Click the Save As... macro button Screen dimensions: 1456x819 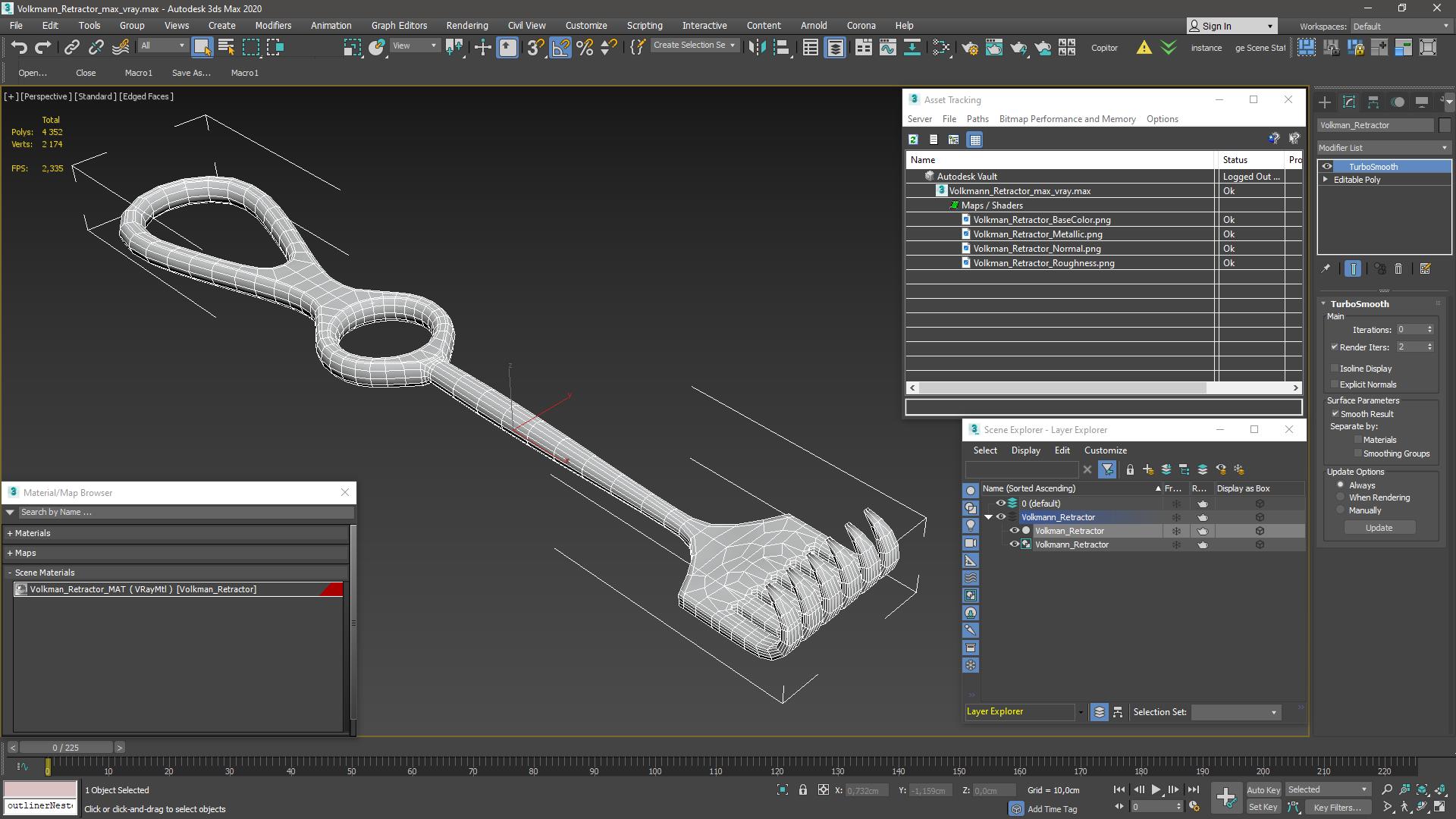[x=191, y=73]
